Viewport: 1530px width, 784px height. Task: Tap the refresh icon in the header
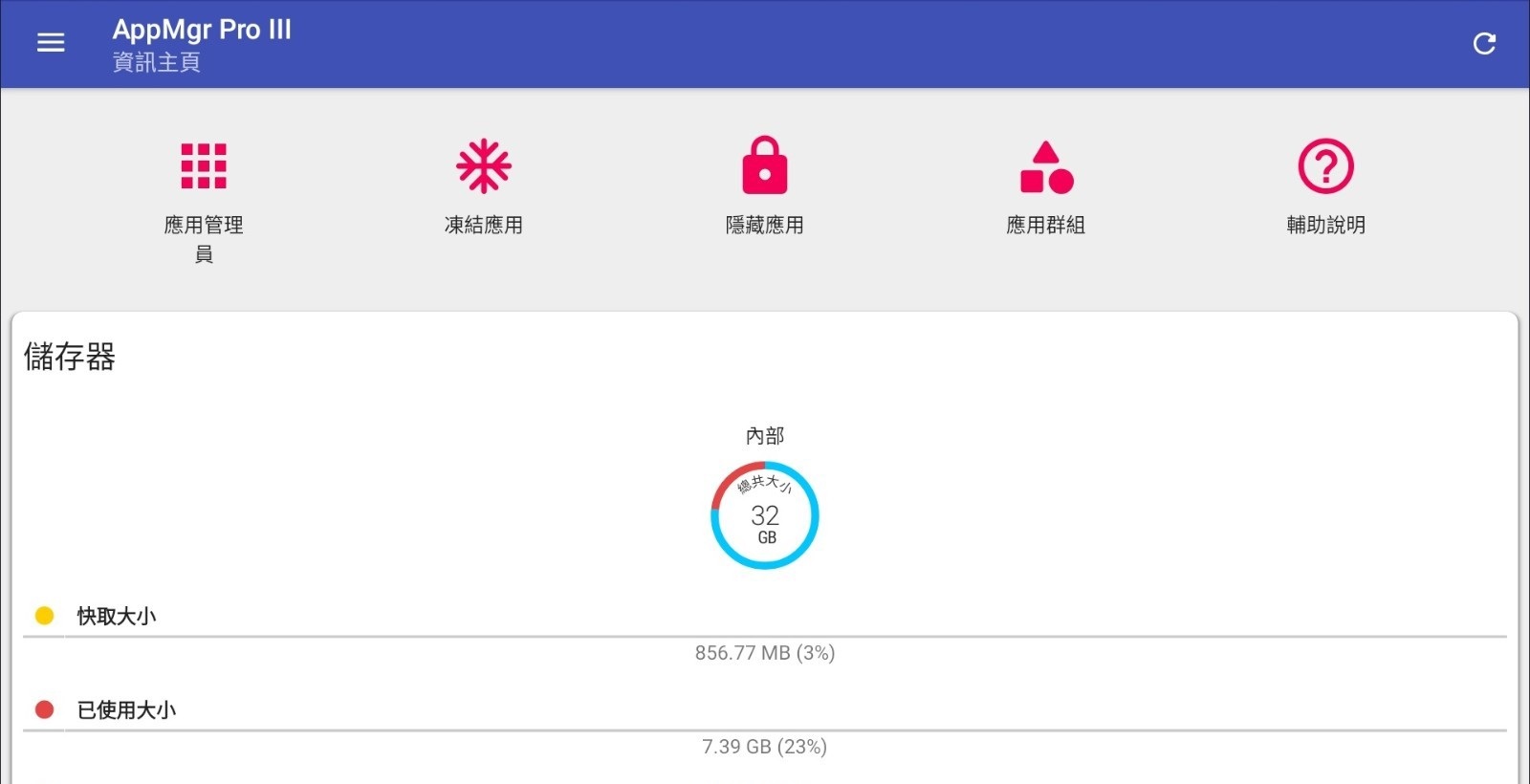coord(1484,43)
